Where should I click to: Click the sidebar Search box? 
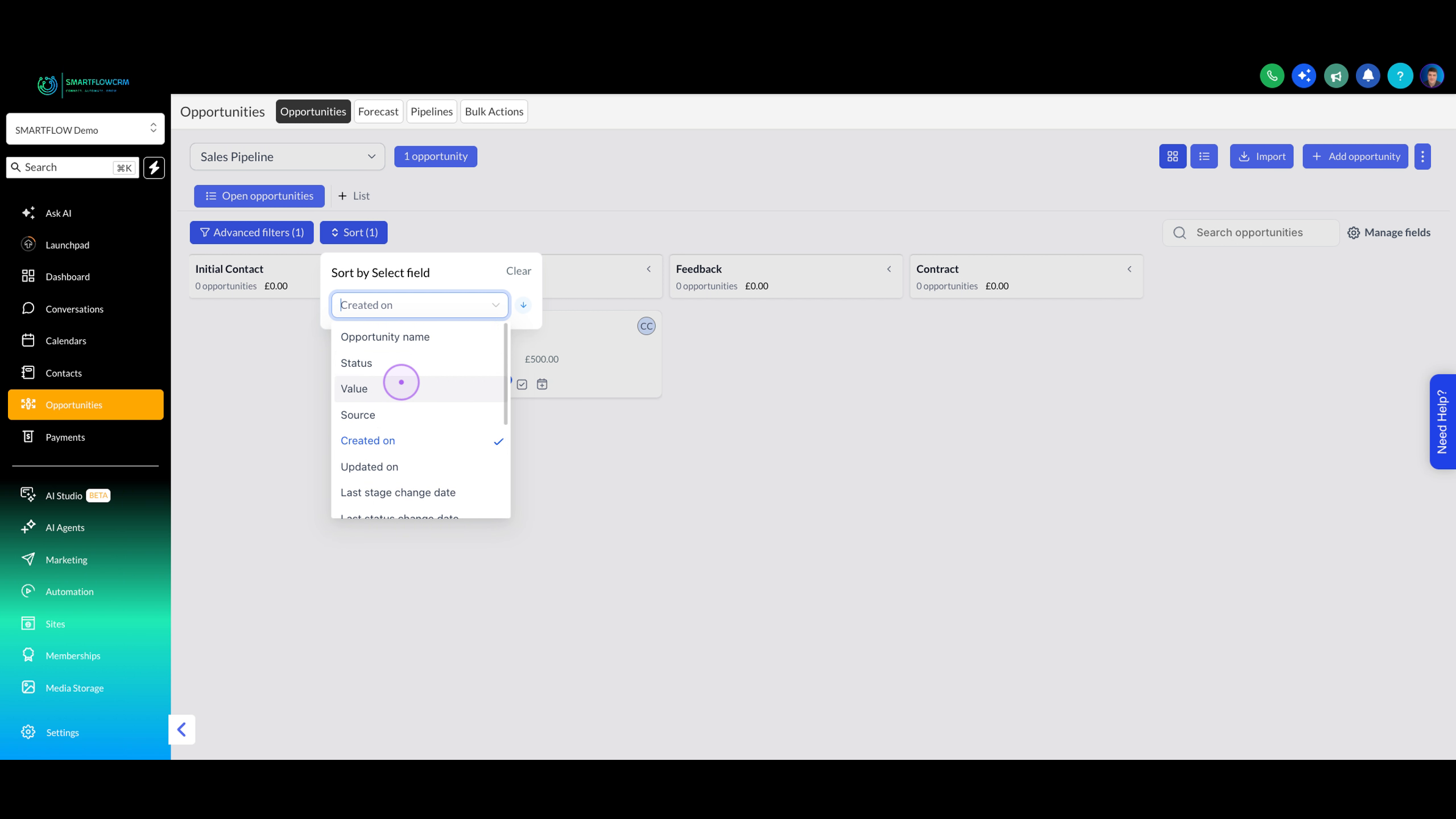point(73,168)
